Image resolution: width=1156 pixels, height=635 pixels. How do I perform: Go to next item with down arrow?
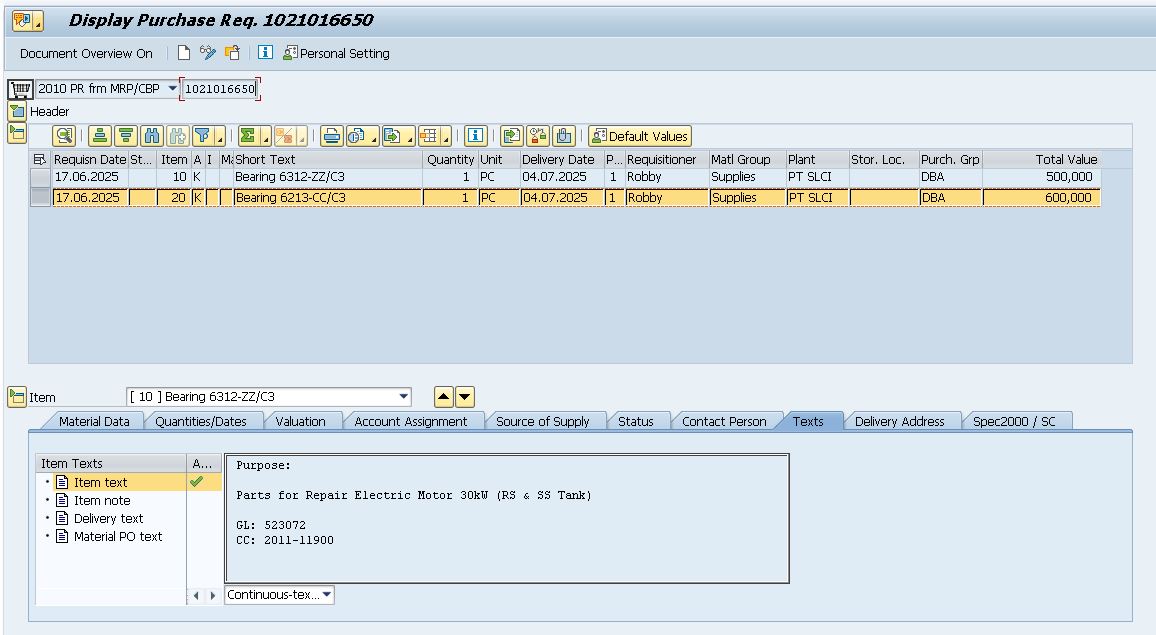(464, 397)
